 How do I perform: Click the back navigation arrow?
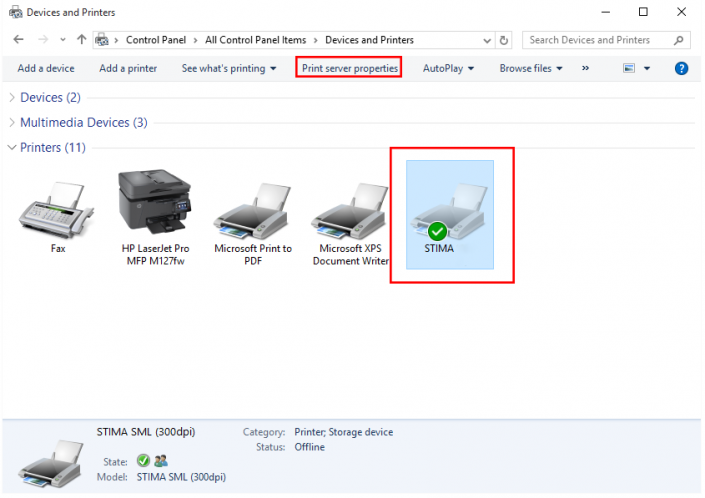point(18,41)
